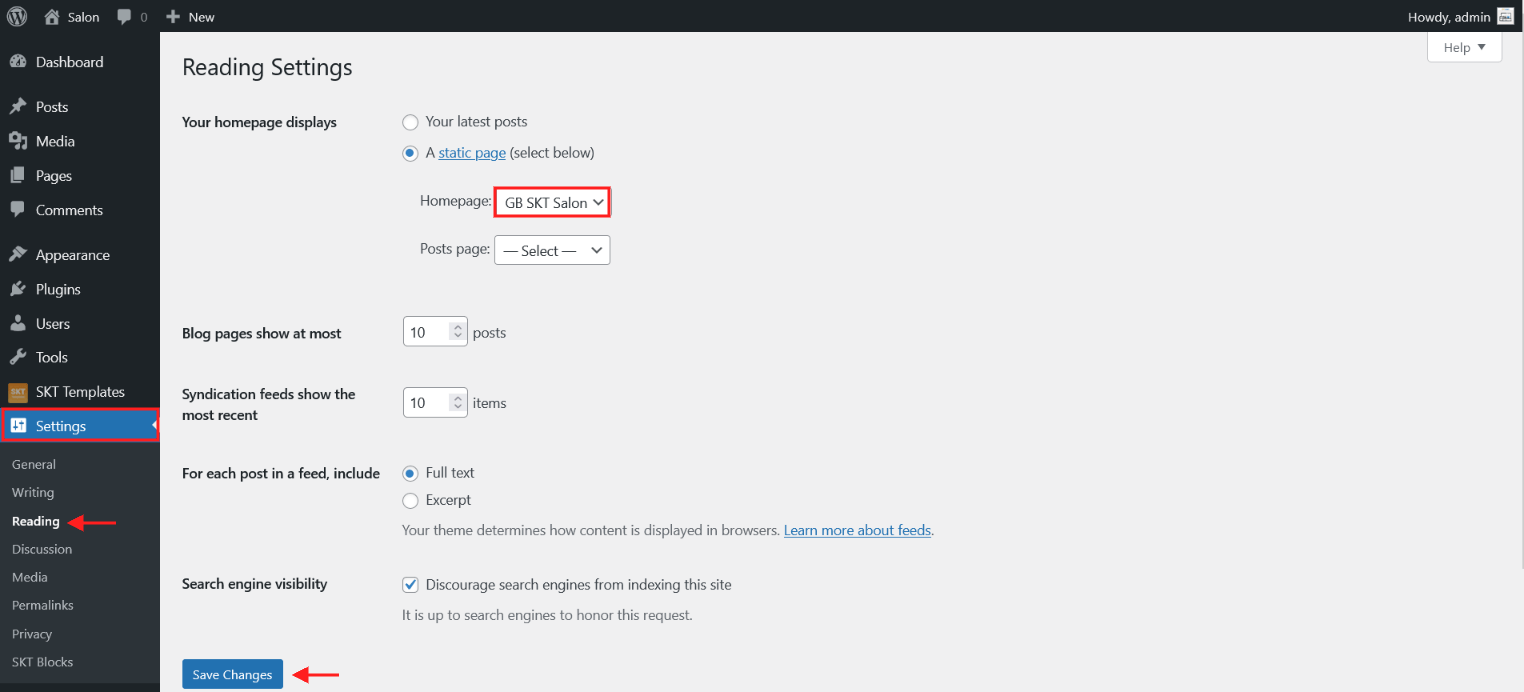Open the comments bubble icon in admin bar
This screenshot has width=1524, height=692.
[x=124, y=17]
